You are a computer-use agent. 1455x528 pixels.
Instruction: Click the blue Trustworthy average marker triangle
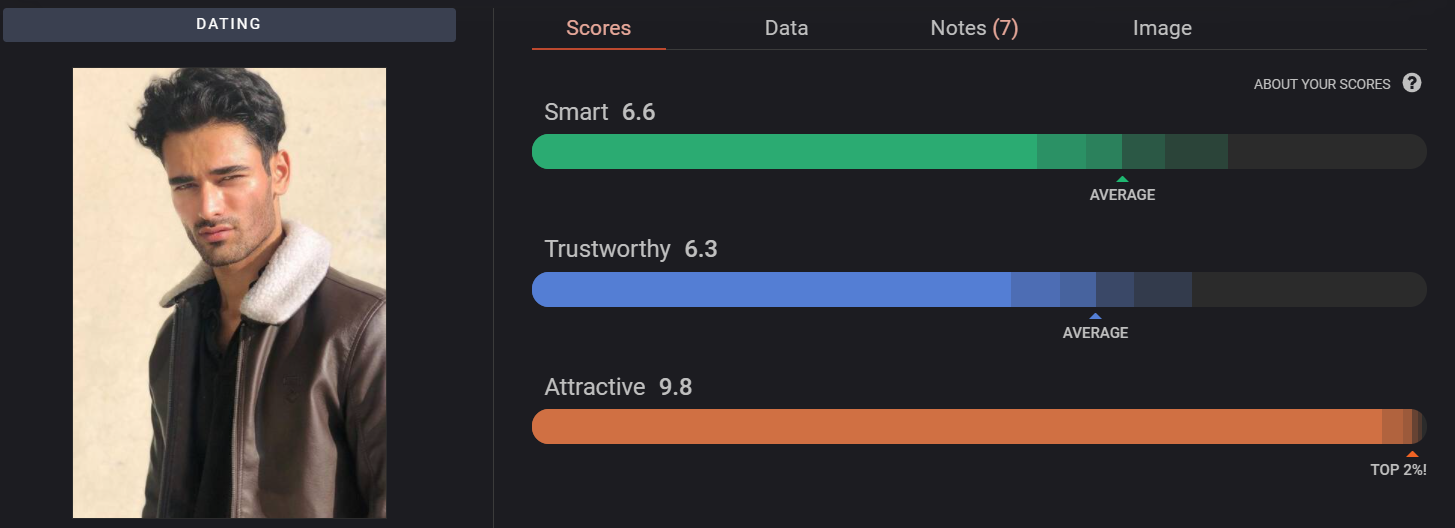pyautogui.click(x=1095, y=317)
